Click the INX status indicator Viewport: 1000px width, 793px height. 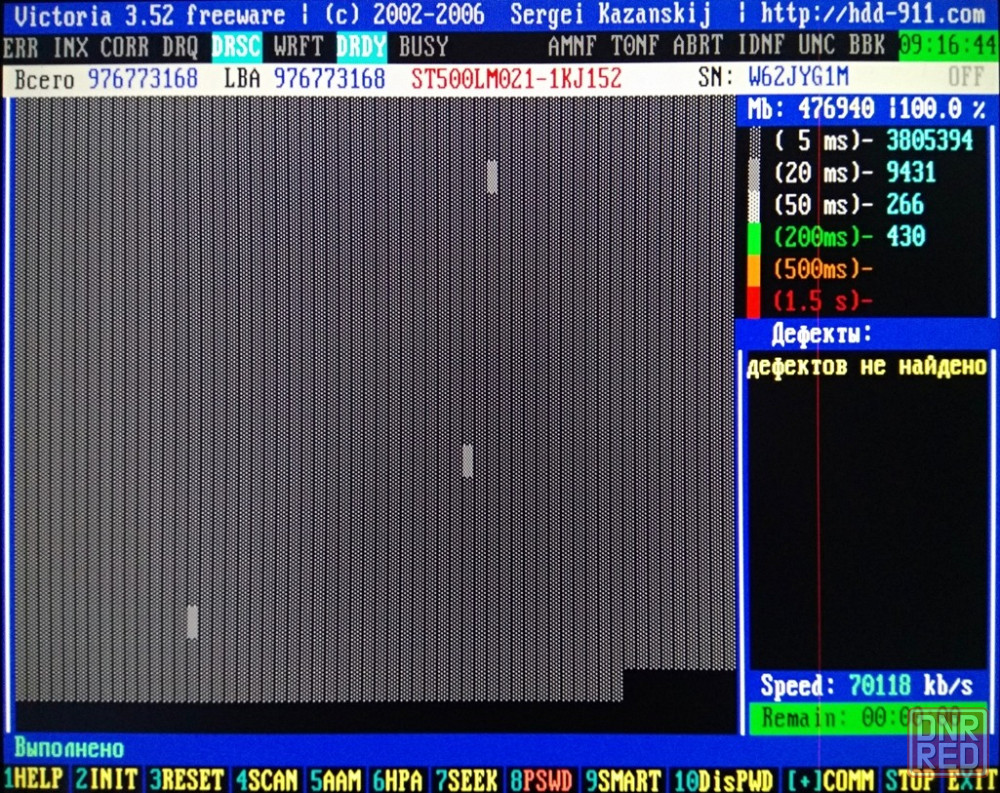click(x=71, y=47)
